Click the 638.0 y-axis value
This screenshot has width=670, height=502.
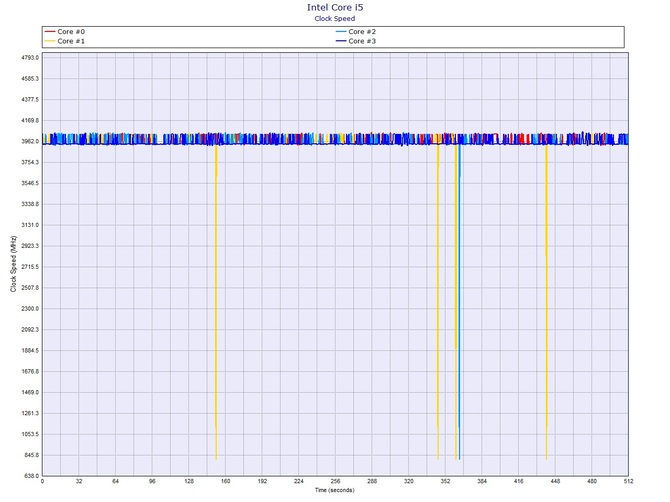point(30,476)
